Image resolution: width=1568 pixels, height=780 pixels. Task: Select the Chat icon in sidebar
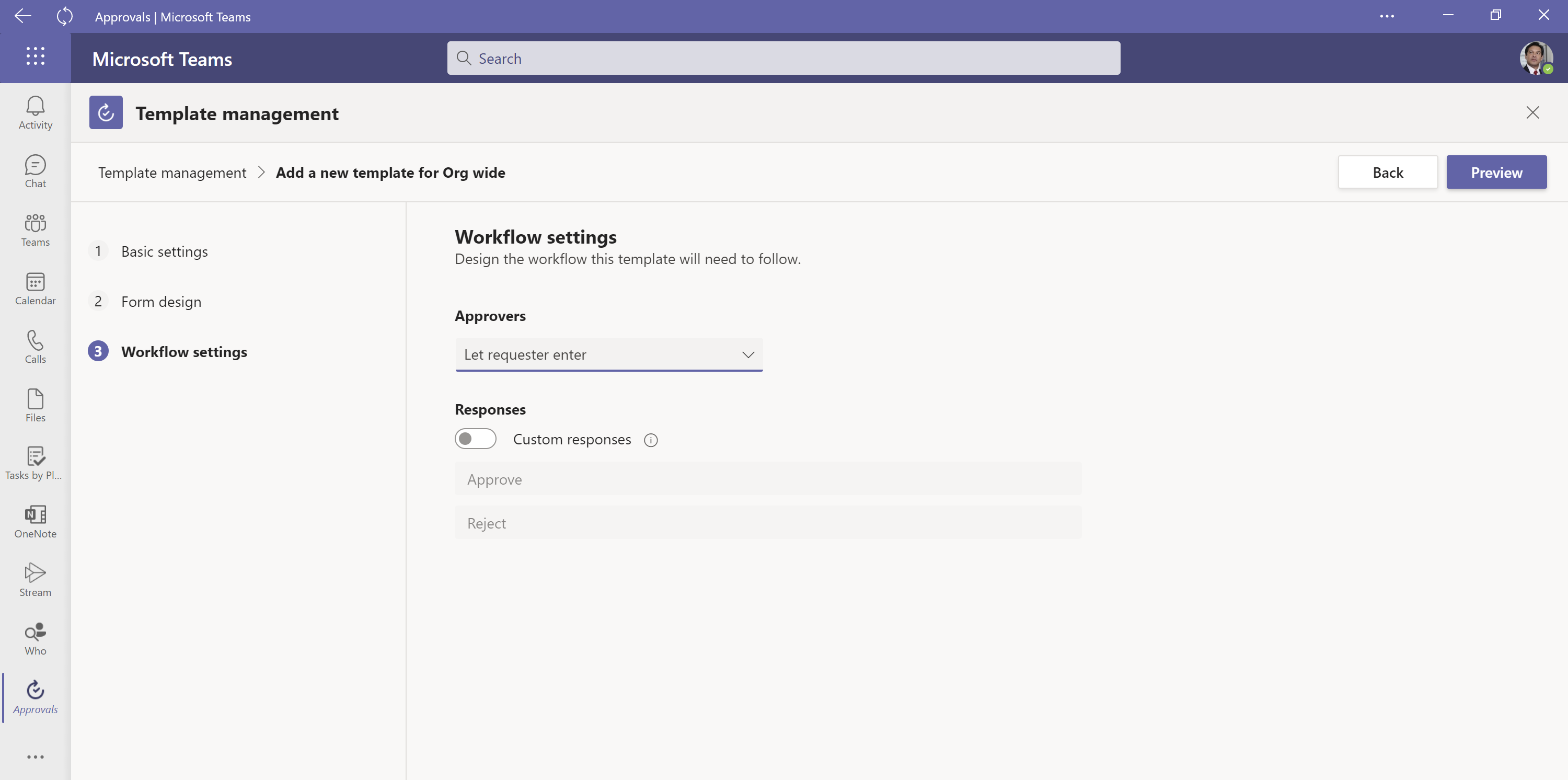click(34, 170)
